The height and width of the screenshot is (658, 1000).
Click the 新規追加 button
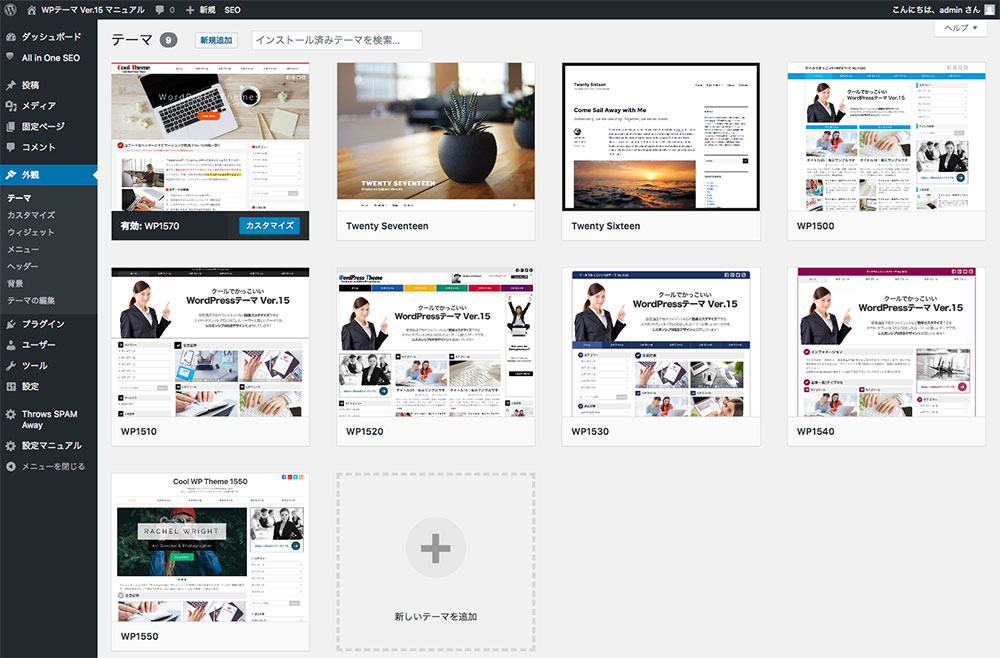point(216,40)
